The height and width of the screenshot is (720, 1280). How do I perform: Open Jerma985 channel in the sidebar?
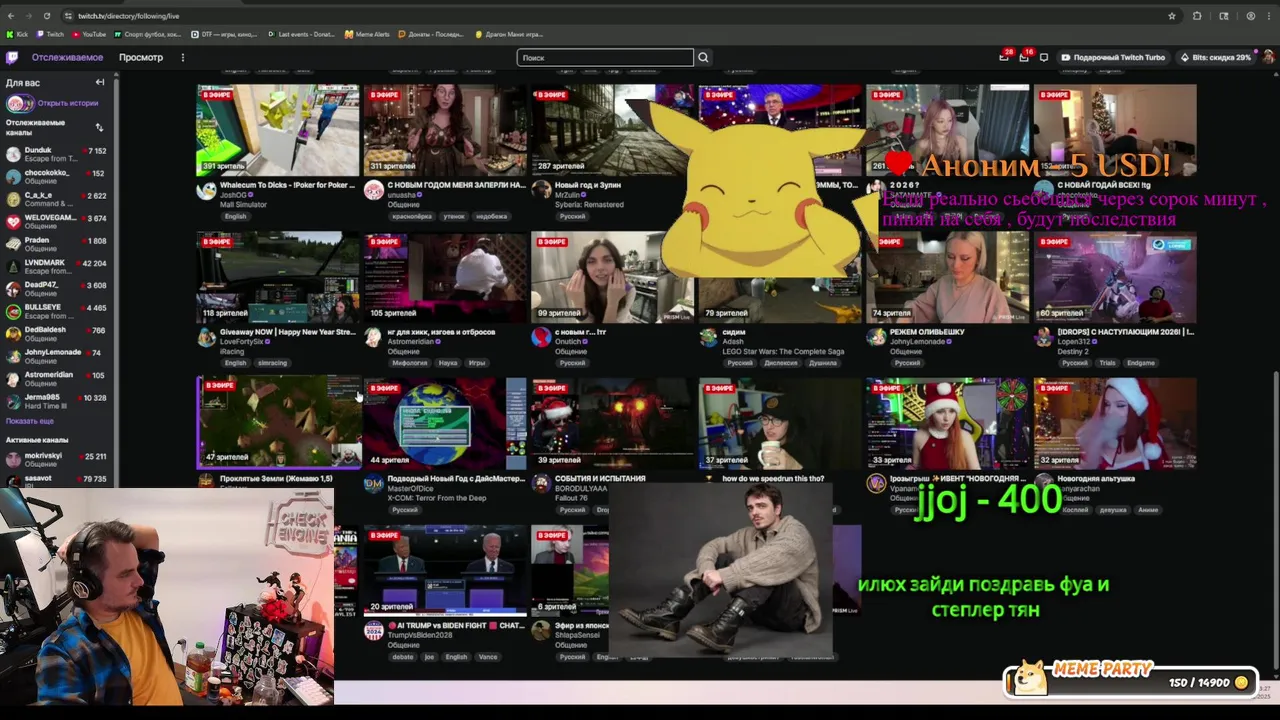pyautogui.click(x=56, y=401)
